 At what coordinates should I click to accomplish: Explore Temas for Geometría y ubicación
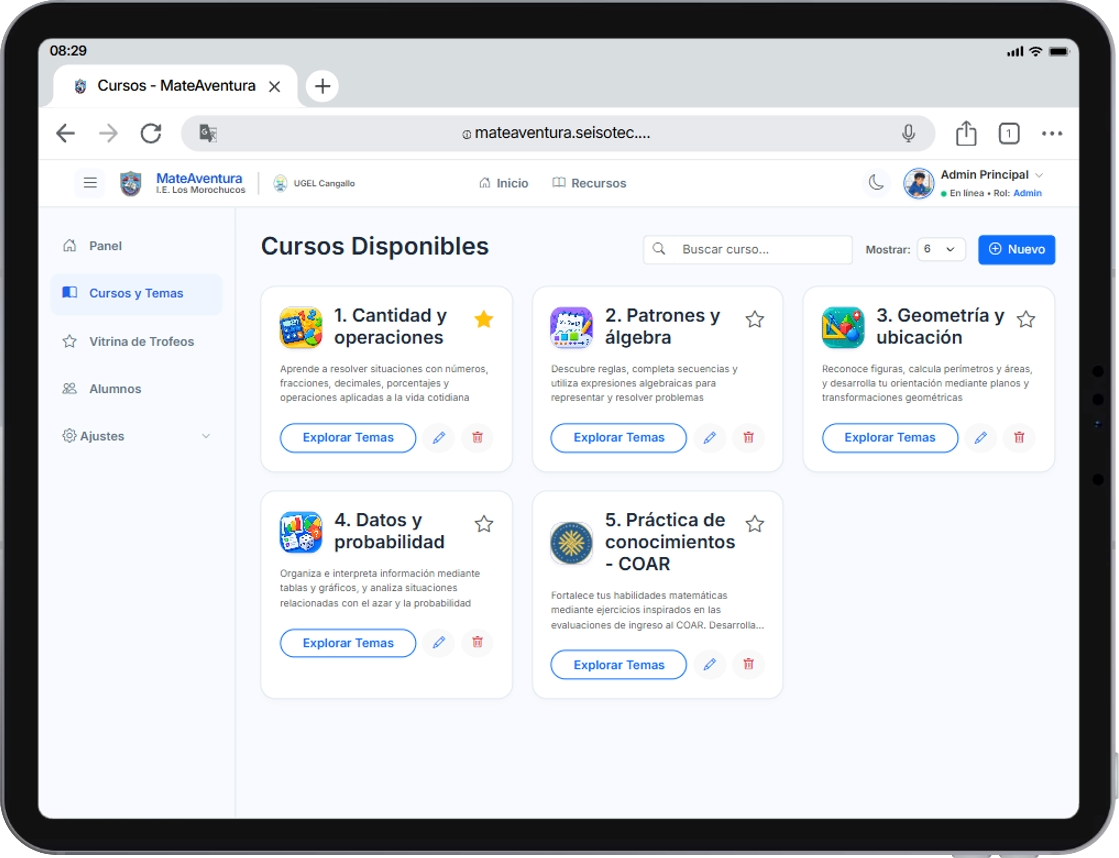click(x=889, y=438)
